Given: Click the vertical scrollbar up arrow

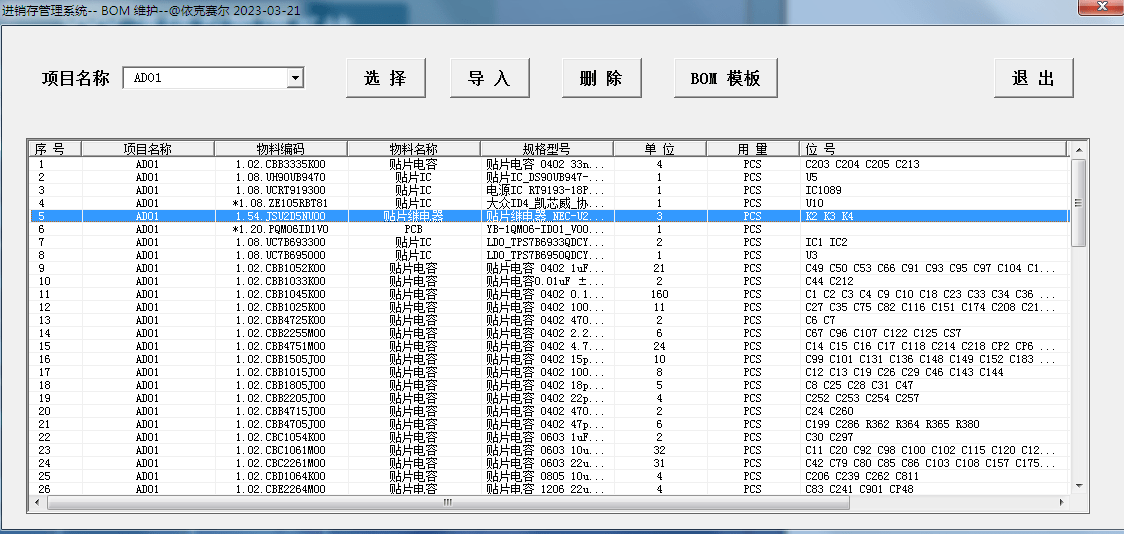Looking at the screenshot, I should coord(1078,149).
